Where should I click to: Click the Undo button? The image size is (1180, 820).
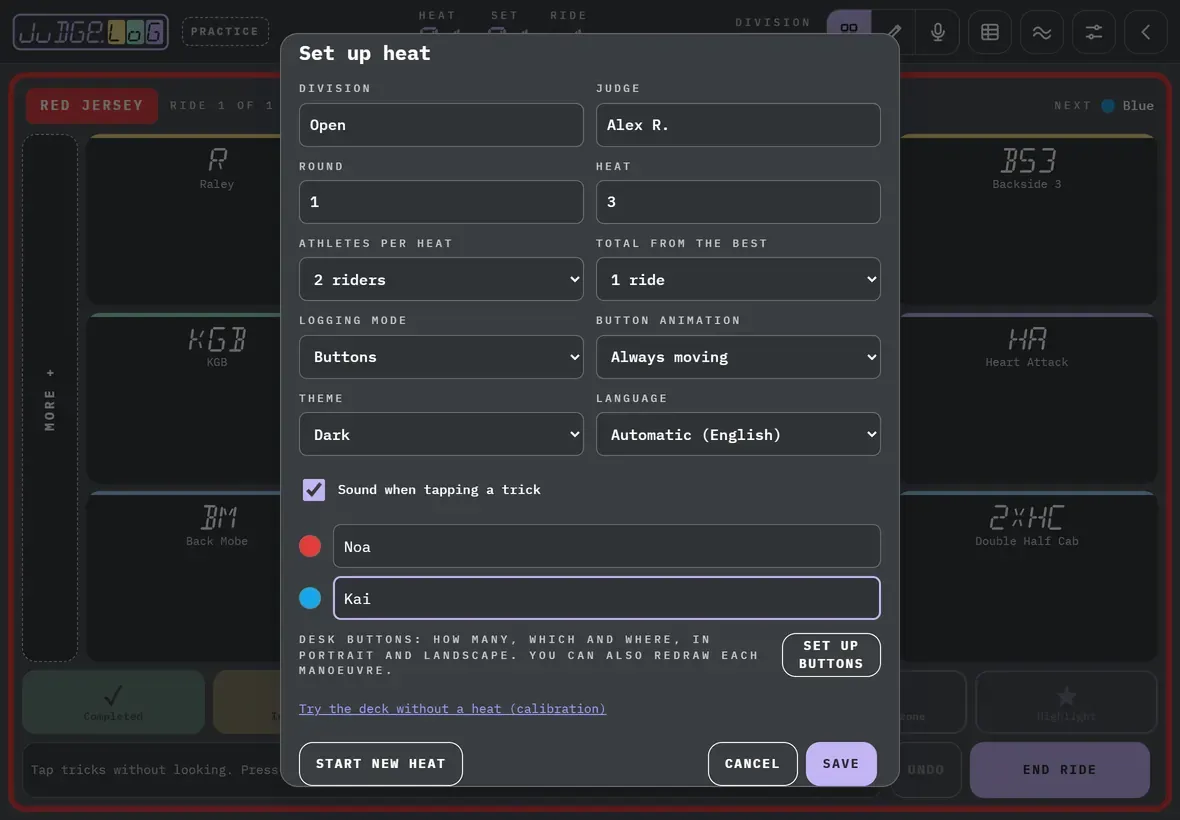pyautogui.click(x=926, y=770)
